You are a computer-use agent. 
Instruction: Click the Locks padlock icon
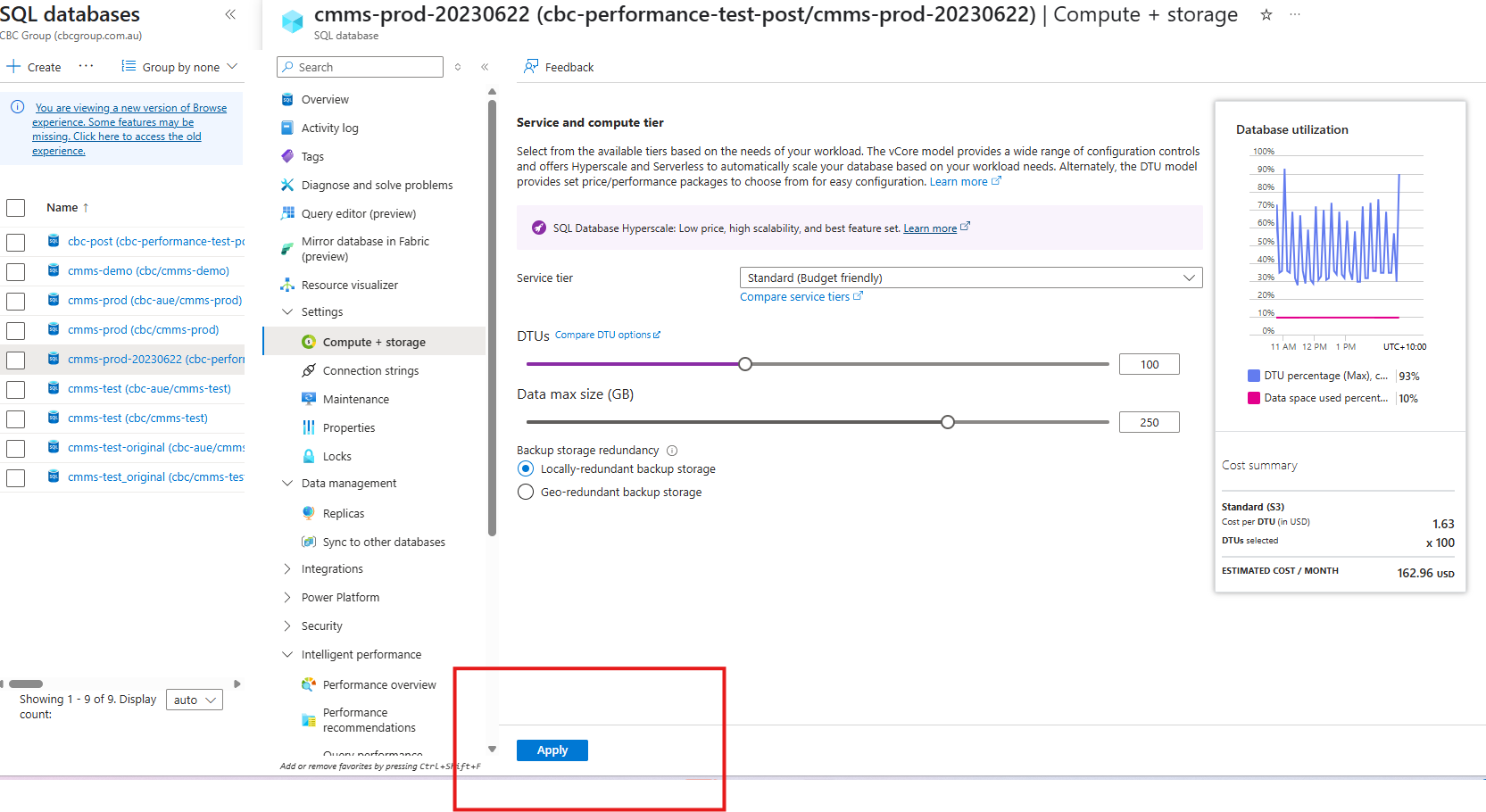coord(309,456)
